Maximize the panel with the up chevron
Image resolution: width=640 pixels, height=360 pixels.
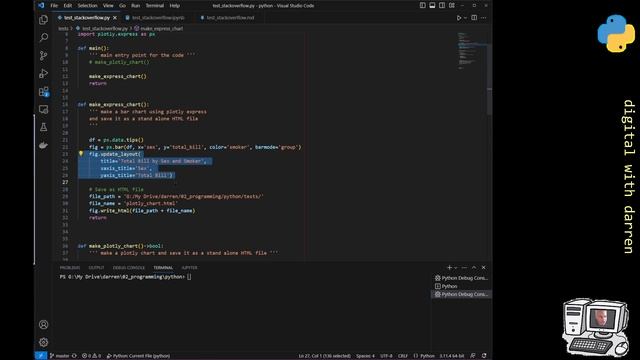click(x=474, y=268)
